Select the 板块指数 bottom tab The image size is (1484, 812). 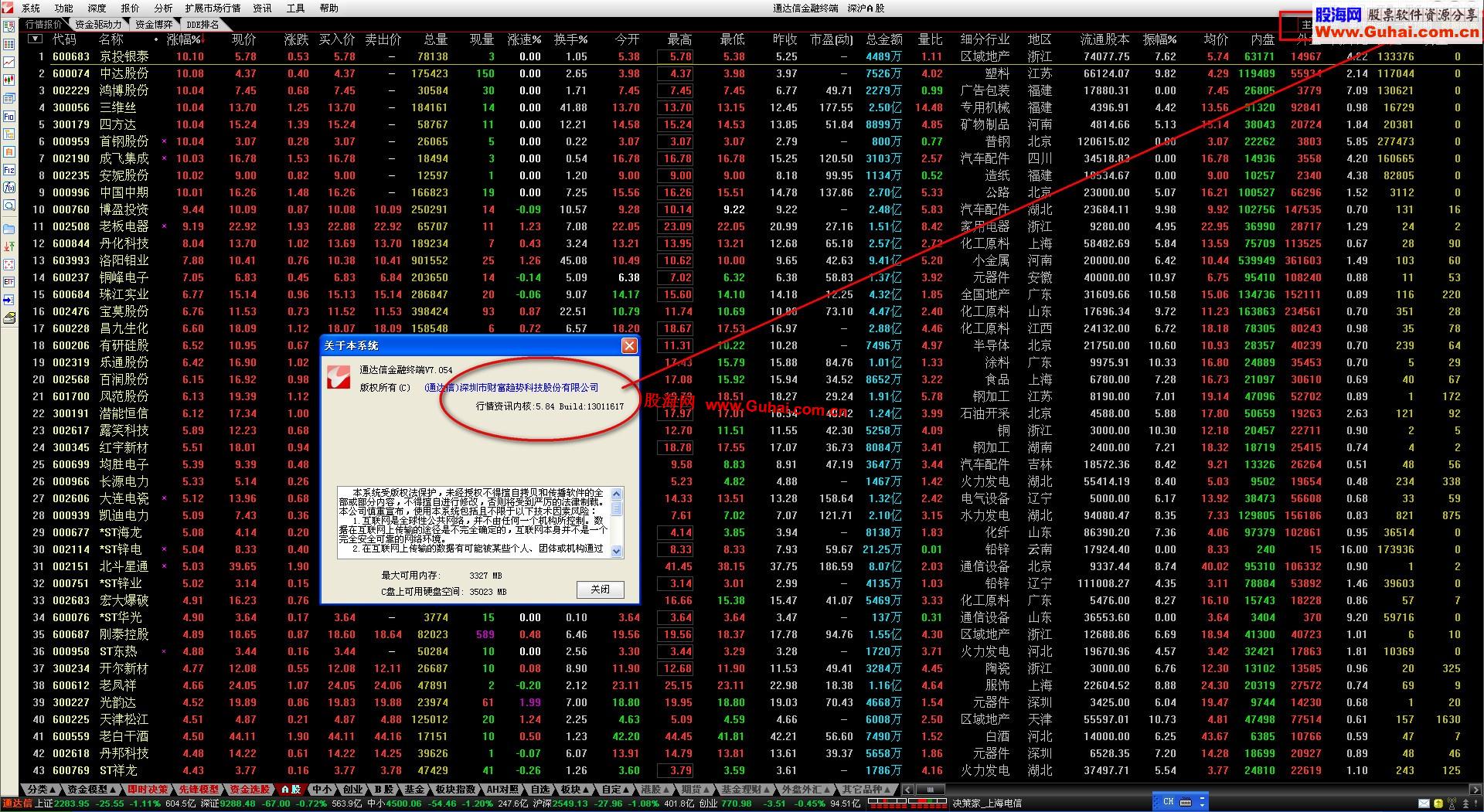click(455, 790)
